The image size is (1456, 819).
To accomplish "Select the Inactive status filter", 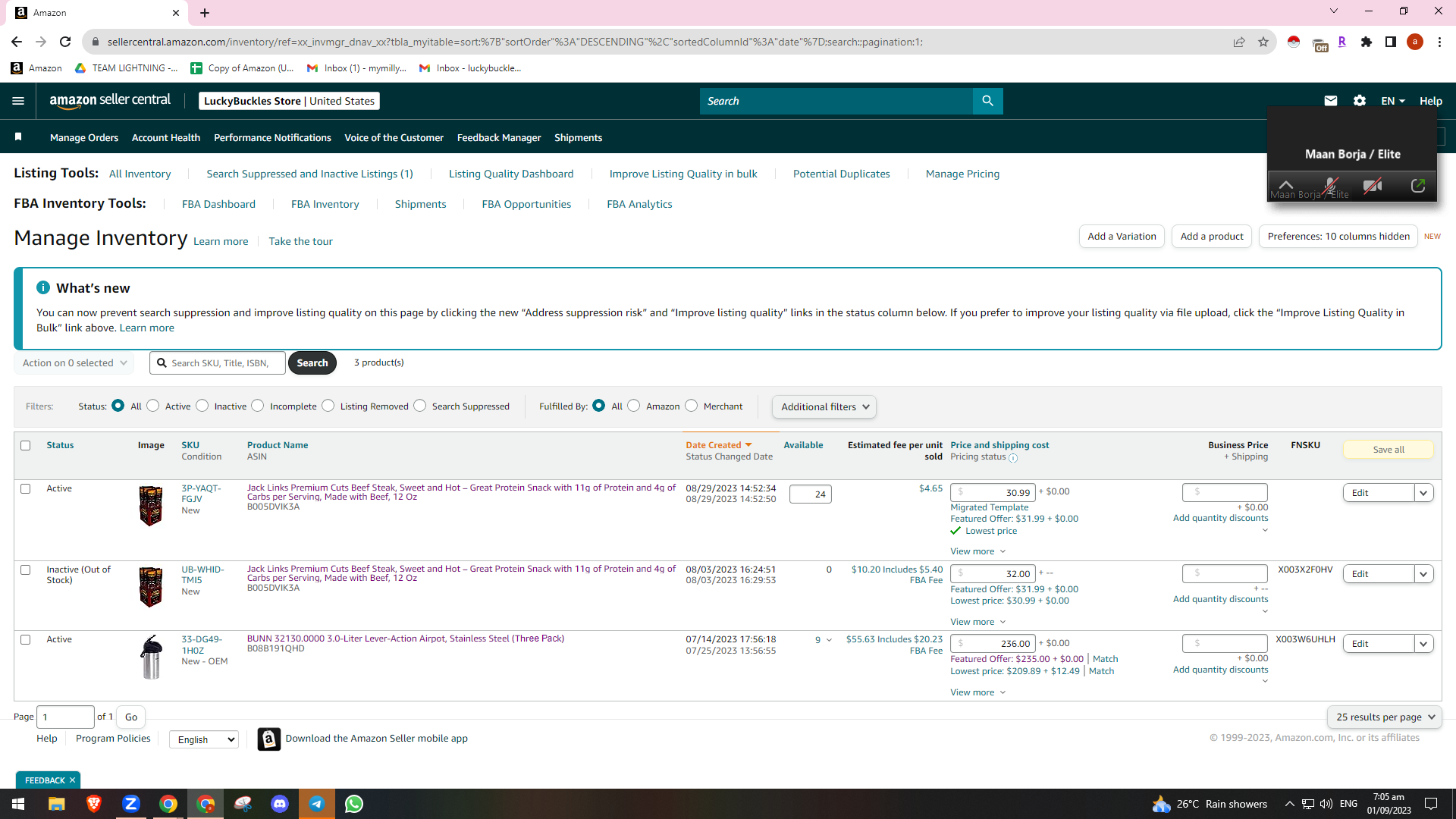I will tap(202, 406).
